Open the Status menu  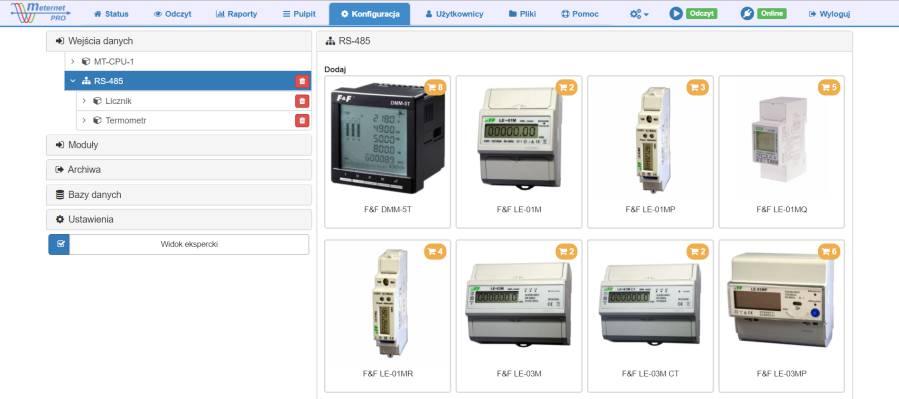point(111,14)
